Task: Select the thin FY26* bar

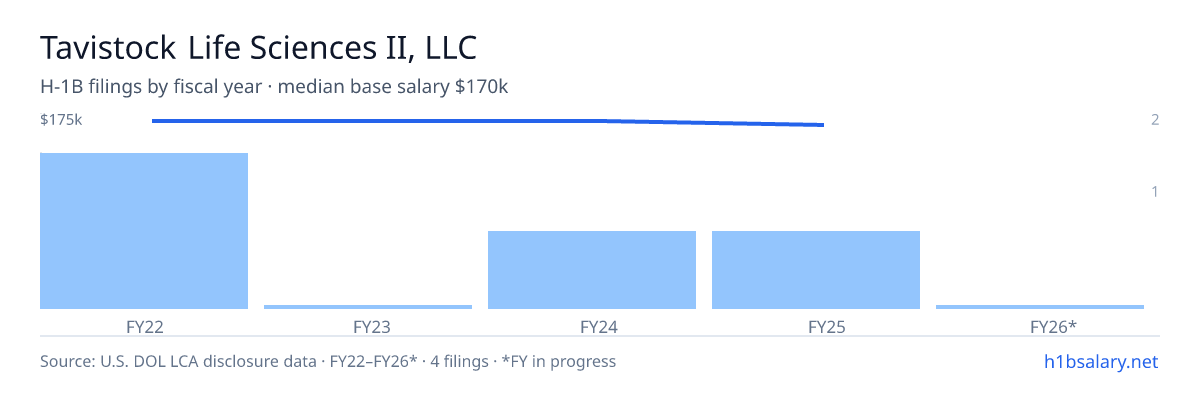Action: (1040, 307)
